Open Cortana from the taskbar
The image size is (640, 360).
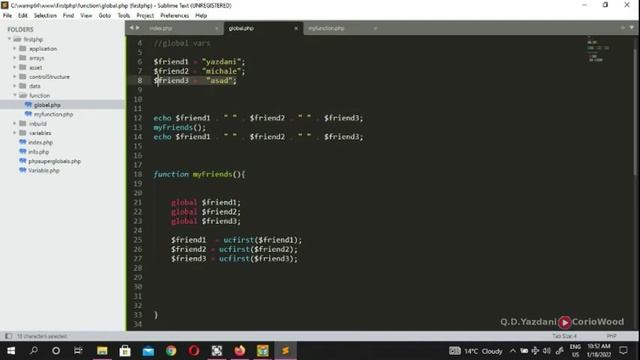56,351
